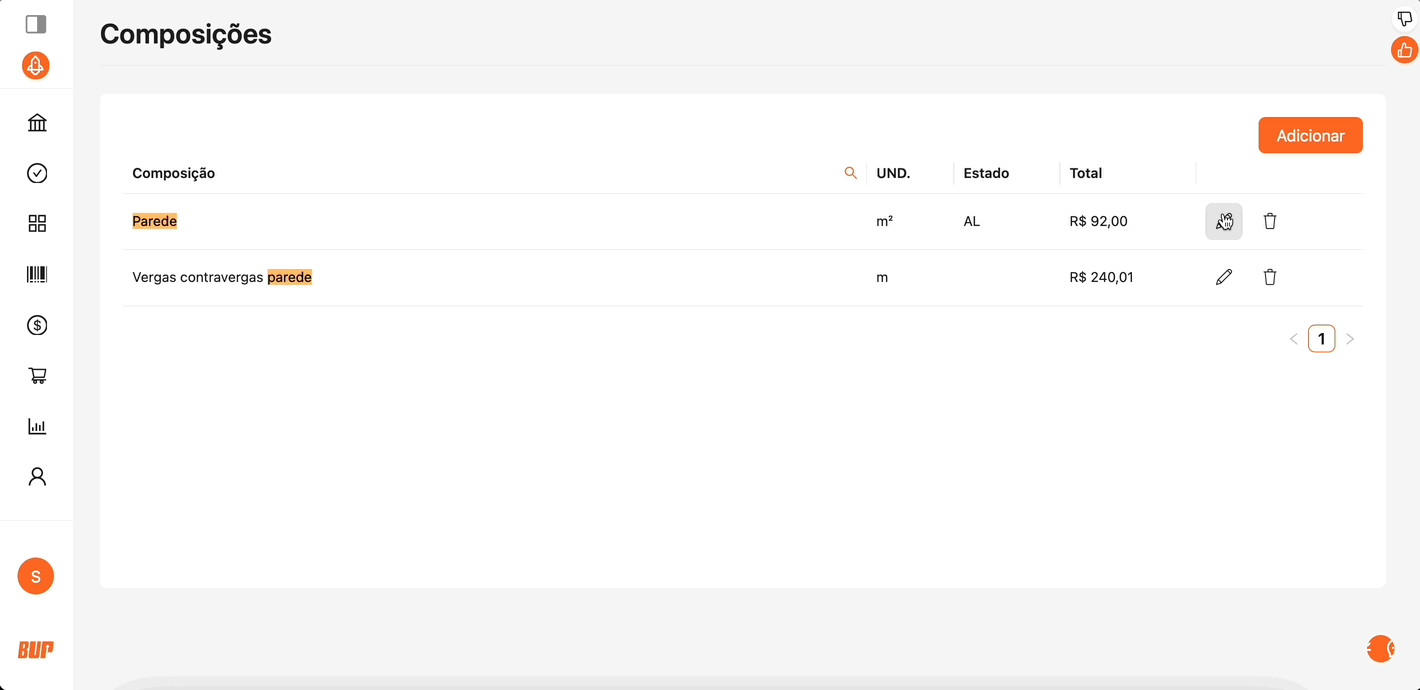
Task: Toggle the sidebar panel icon
Action: [36, 24]
